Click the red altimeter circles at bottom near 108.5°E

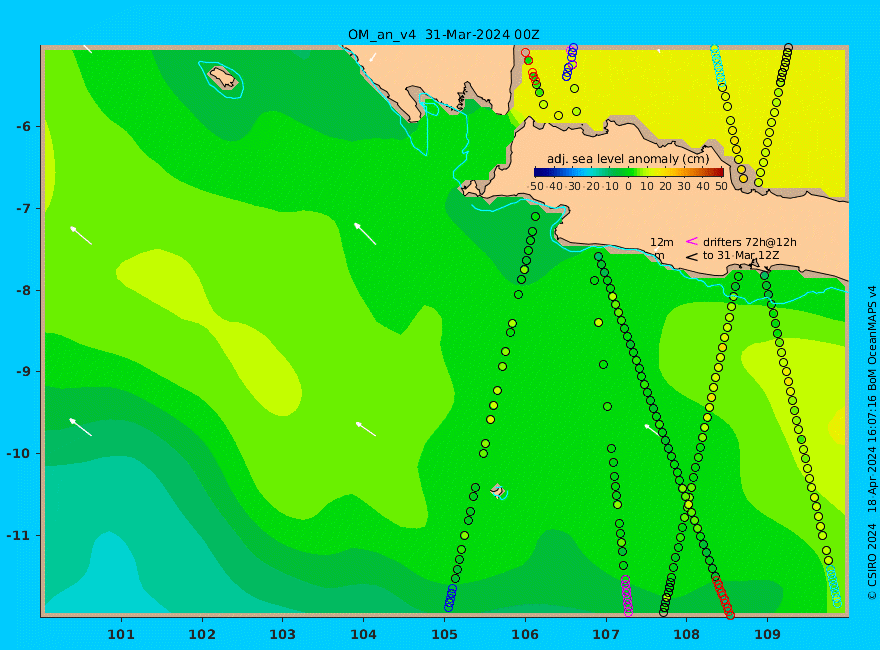[723, 596]
